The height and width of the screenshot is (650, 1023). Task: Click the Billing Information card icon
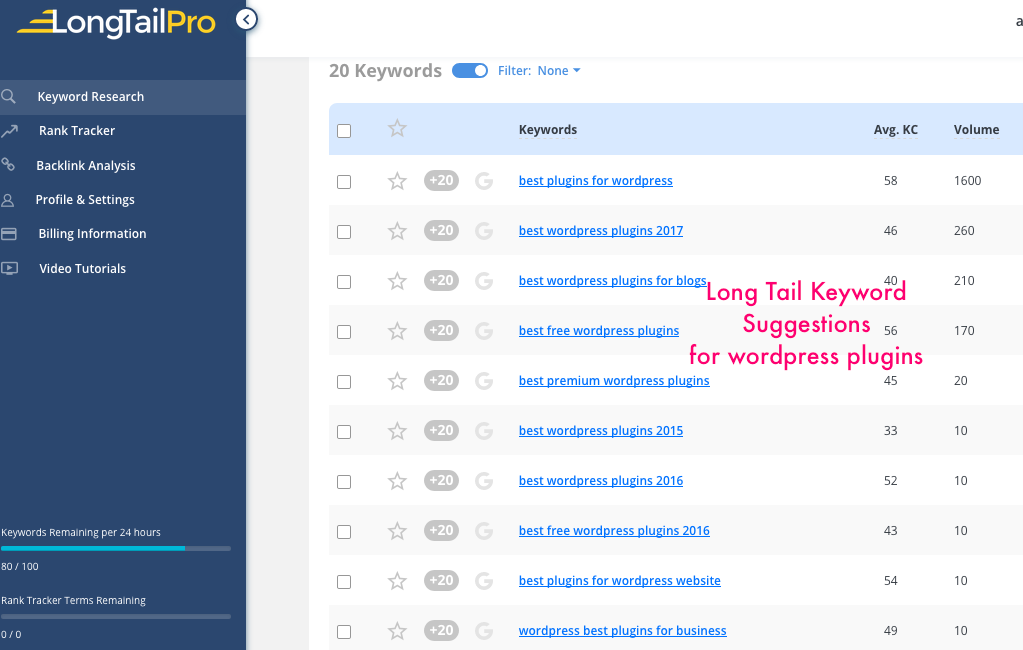click(8, 234)
